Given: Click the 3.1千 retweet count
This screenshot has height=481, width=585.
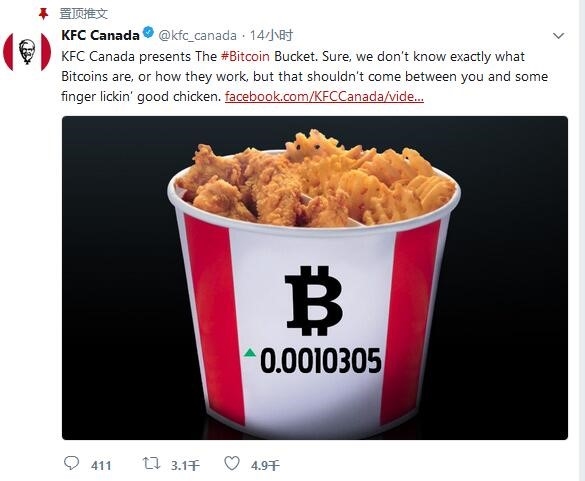Looking at the screenshot, I should [x=185, y=465].
